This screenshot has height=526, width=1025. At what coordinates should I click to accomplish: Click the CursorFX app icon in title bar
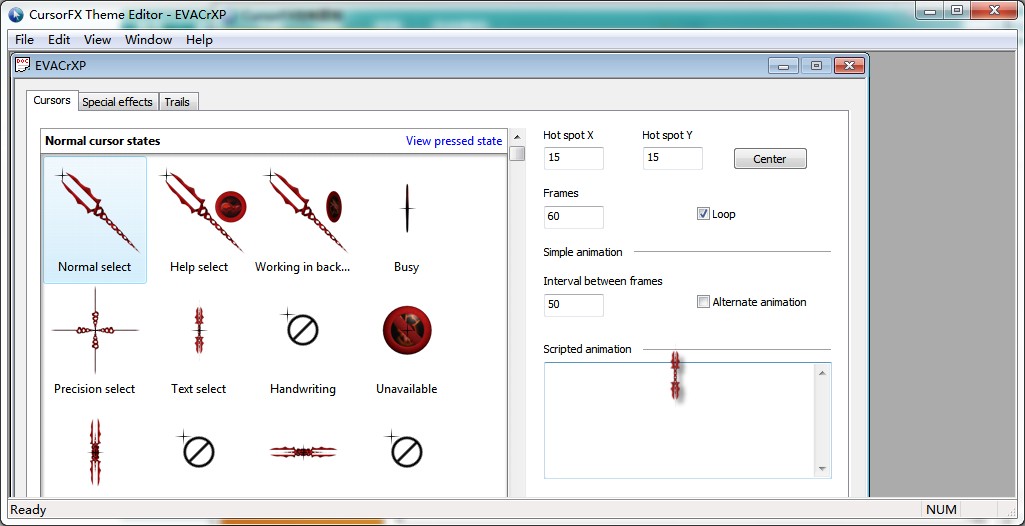pos(16,14)
